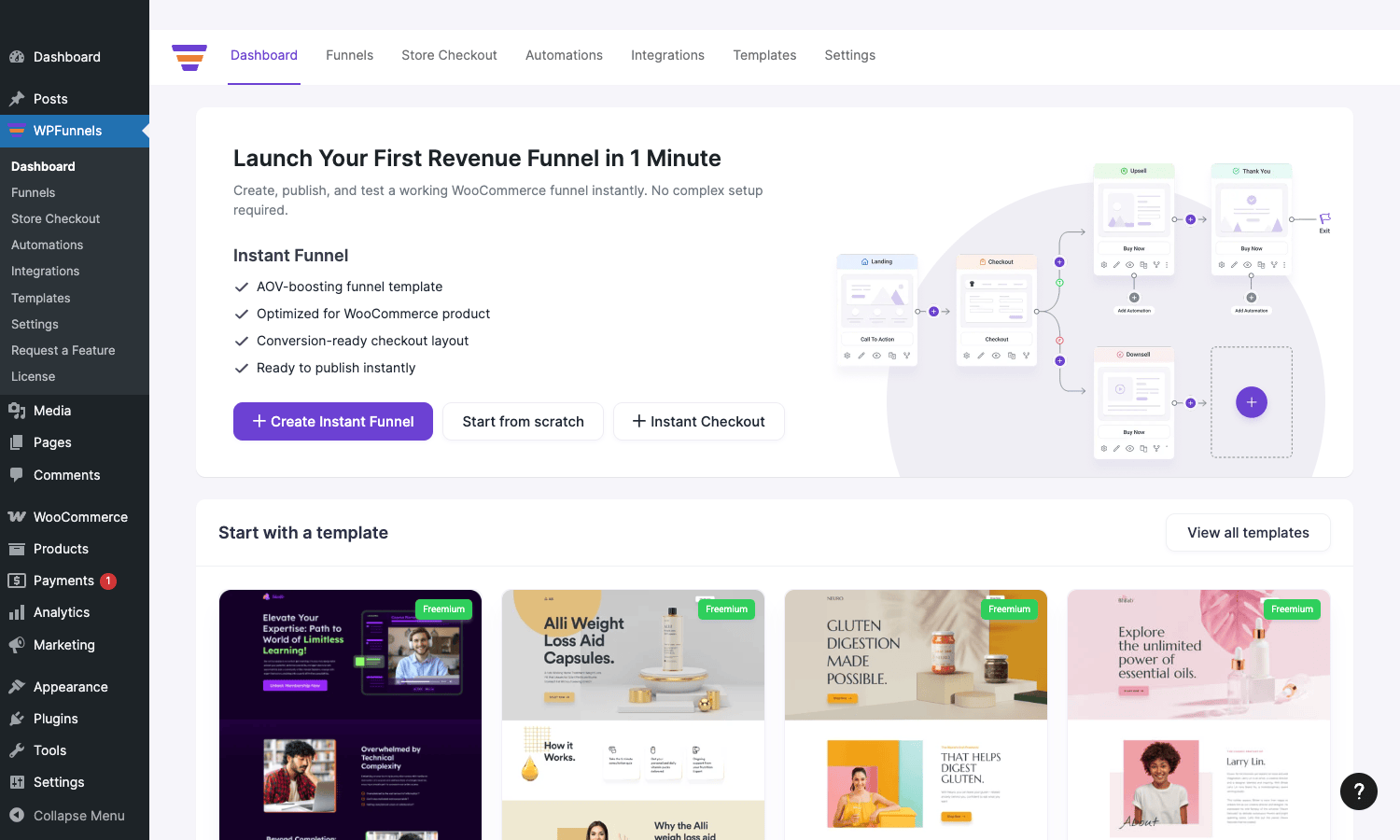Click the Downsell step card in diagram

pyautogui.click(x=1134, y=402)
